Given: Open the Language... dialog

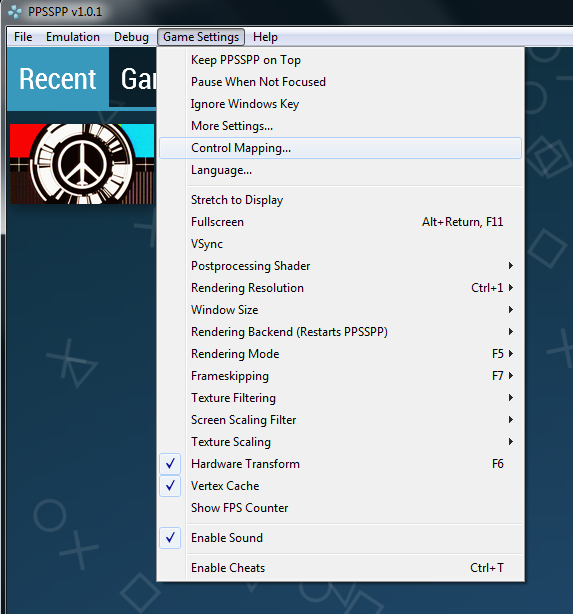Looking at the screenshot, I should pos(340,170).
